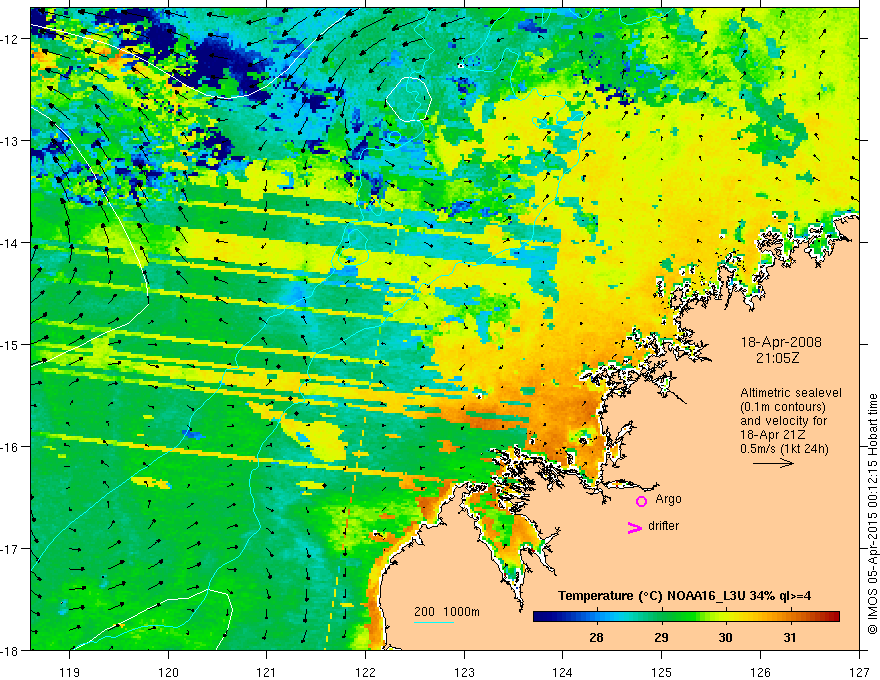The image size is (880, 680).
Task: Click the velocity scale reference arrow
Action: 773,463
